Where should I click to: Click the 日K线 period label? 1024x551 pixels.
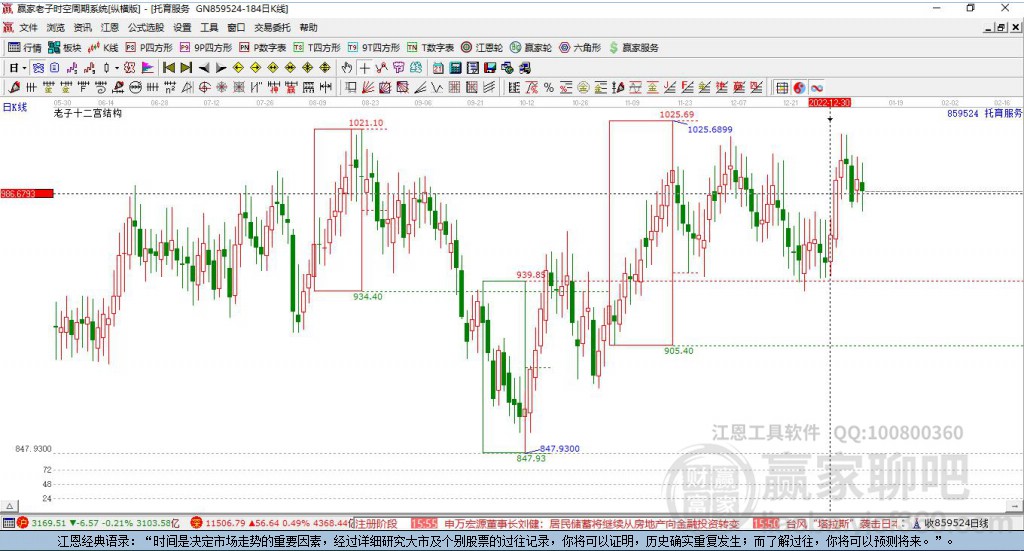pyautogui.click(x=15, y=107)
